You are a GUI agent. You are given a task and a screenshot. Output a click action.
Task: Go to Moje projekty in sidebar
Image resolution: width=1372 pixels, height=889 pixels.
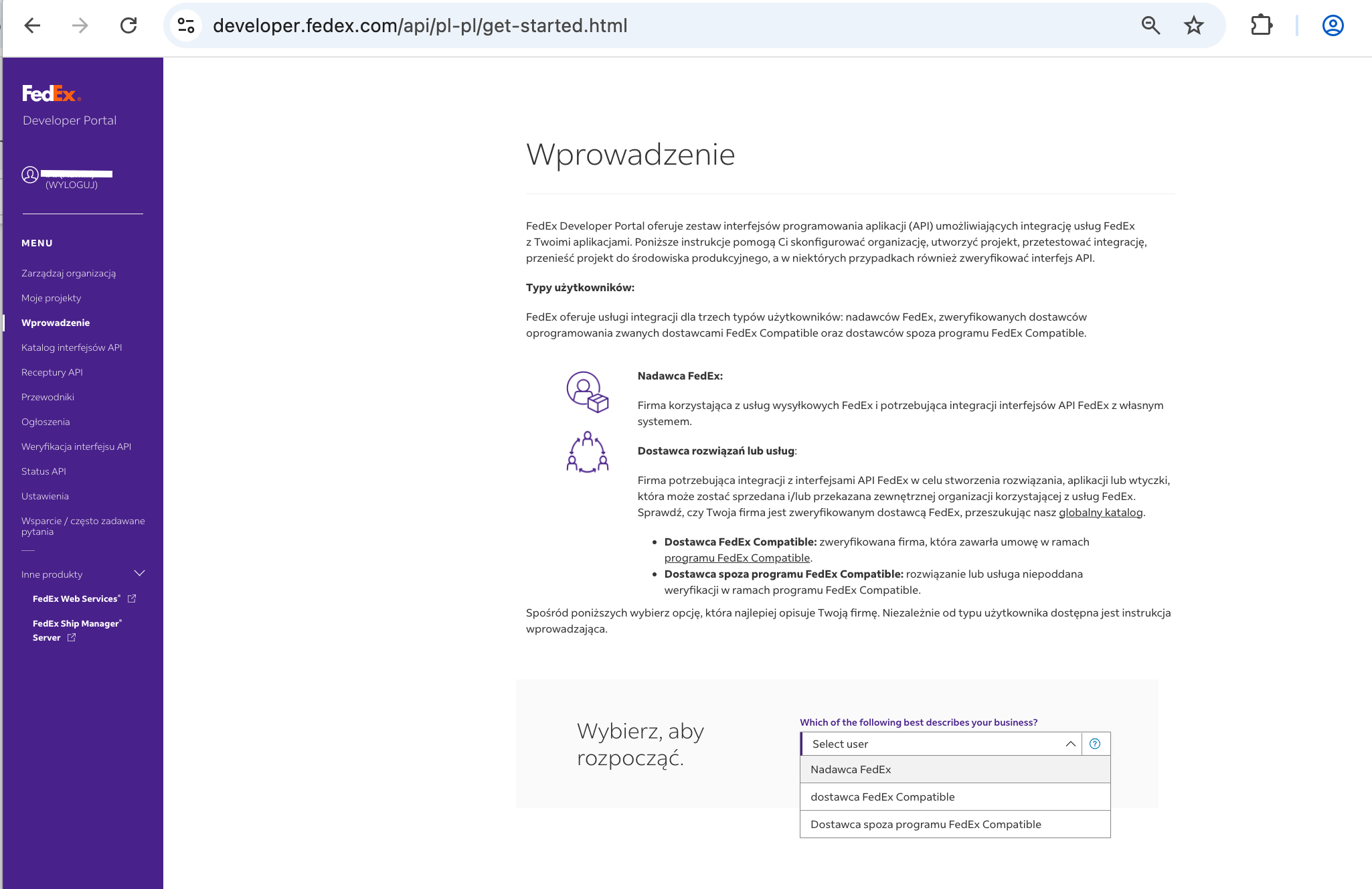click(x=51, y=298)
